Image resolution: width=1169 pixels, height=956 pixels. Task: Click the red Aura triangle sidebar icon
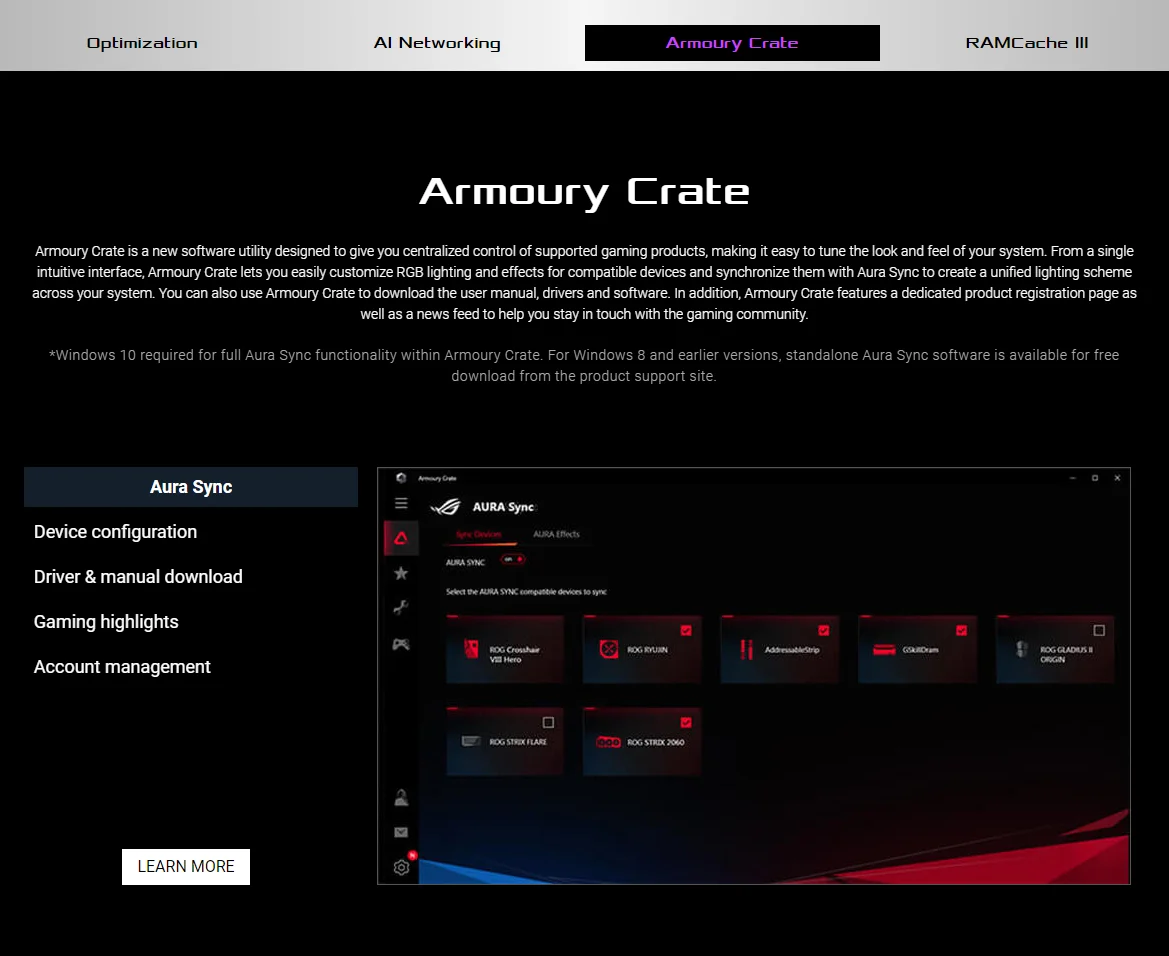tap(401, 538)
